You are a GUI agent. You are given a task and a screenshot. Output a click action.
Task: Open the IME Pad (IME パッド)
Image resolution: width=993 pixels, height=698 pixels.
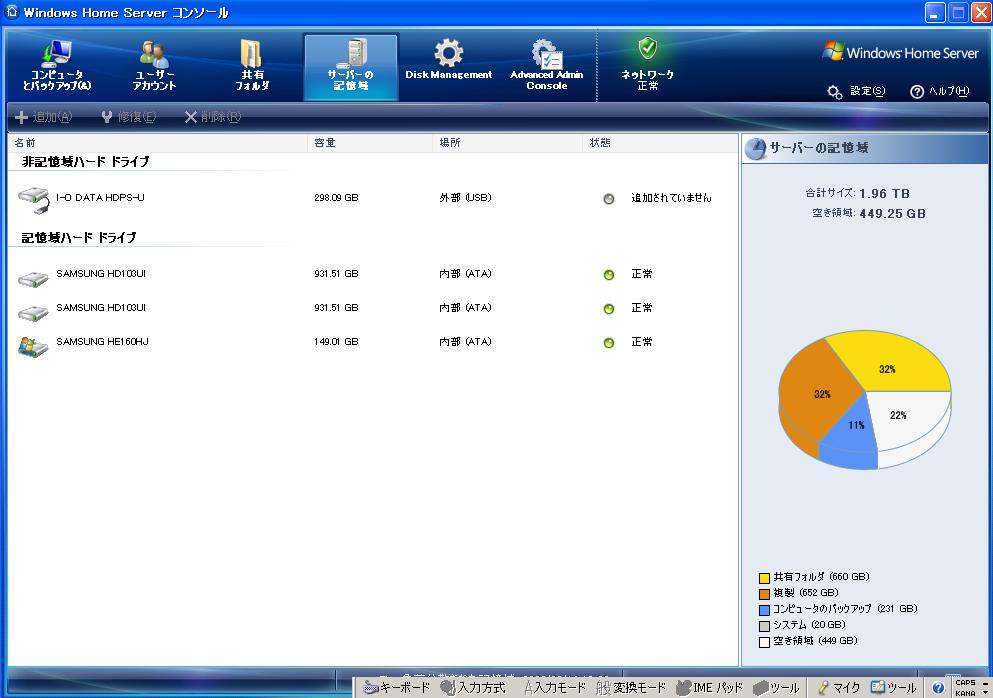pos(709,688)
